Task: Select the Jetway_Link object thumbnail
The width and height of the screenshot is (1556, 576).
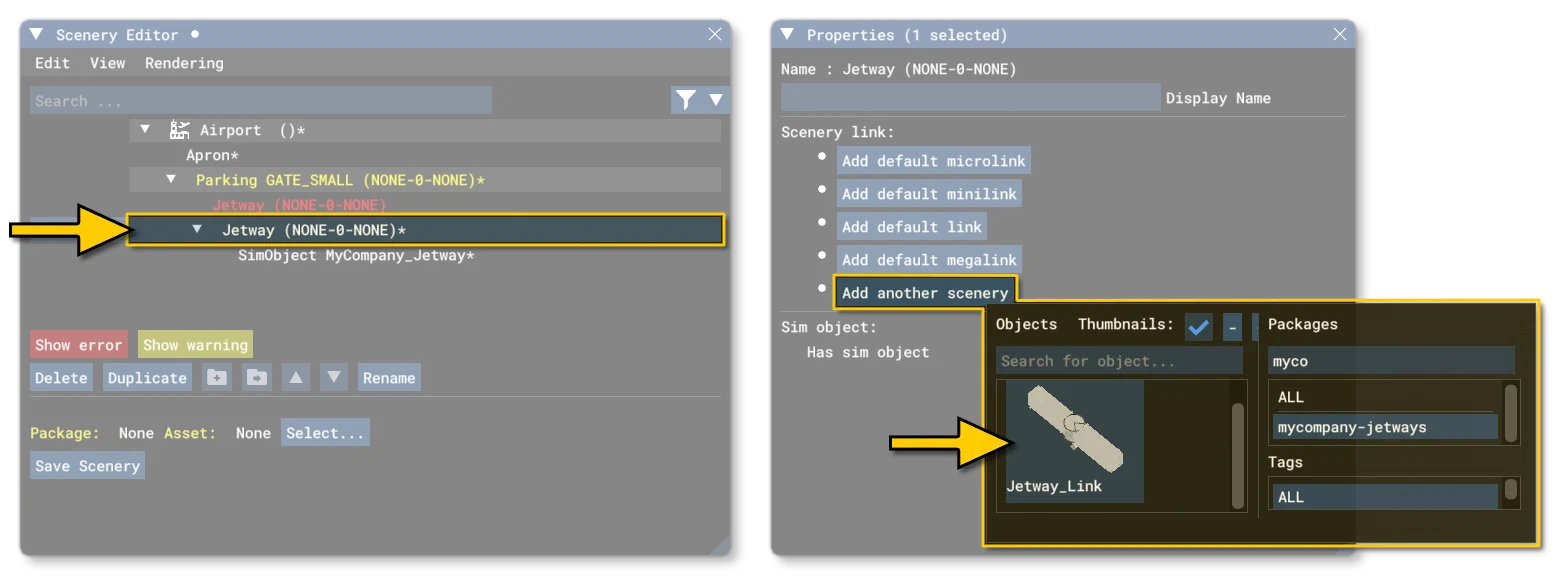Action: pos(1075,441)
